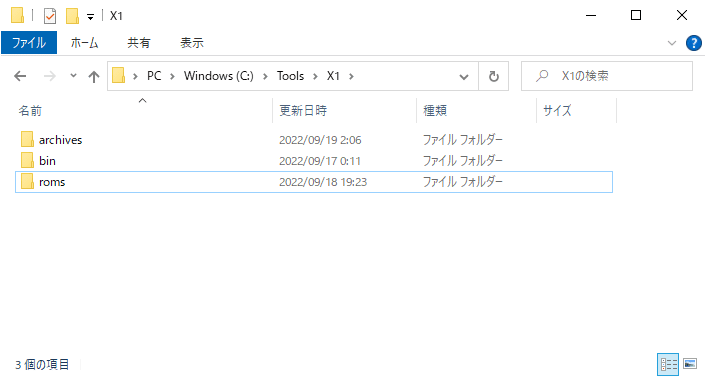Sort by サイズ column header
Image resolution: width=706 pixels, height=377 pixels.
[557, 111]
